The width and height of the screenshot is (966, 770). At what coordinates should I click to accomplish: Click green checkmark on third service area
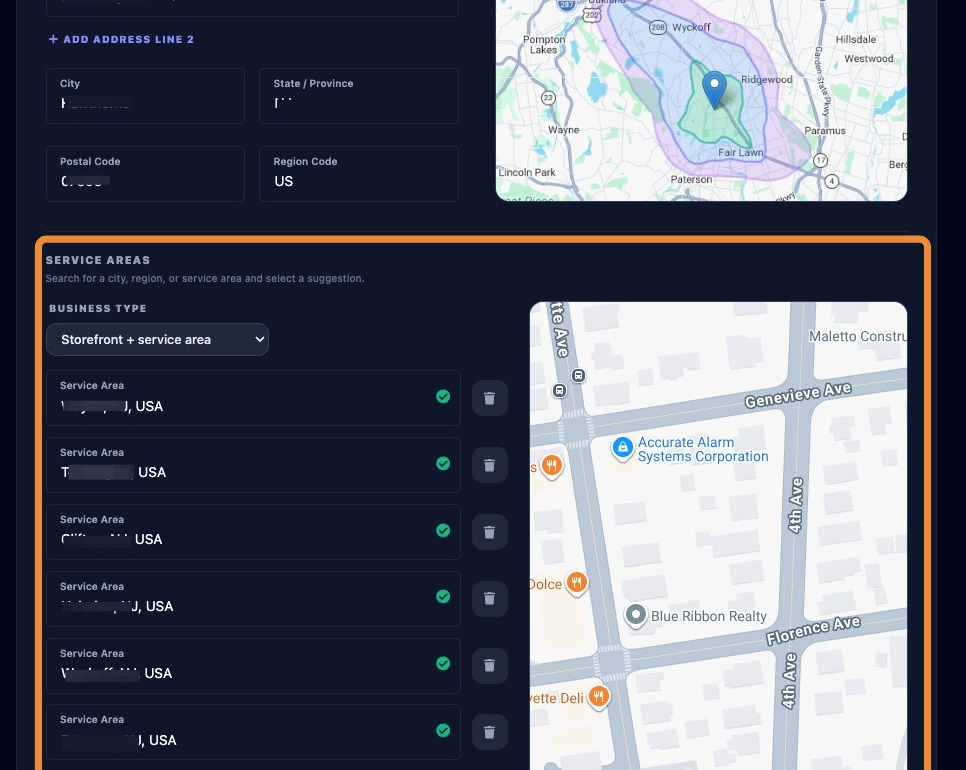[x=443, y=530]
